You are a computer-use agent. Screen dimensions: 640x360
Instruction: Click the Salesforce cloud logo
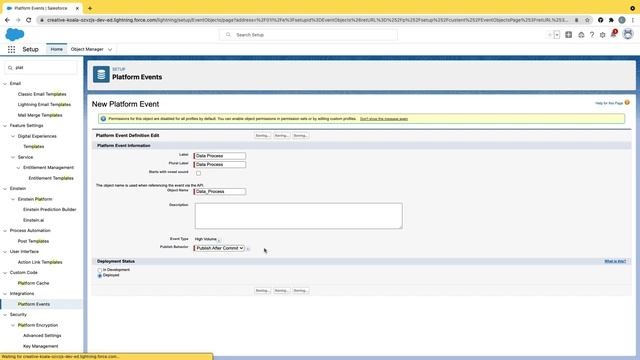(15, 35)
